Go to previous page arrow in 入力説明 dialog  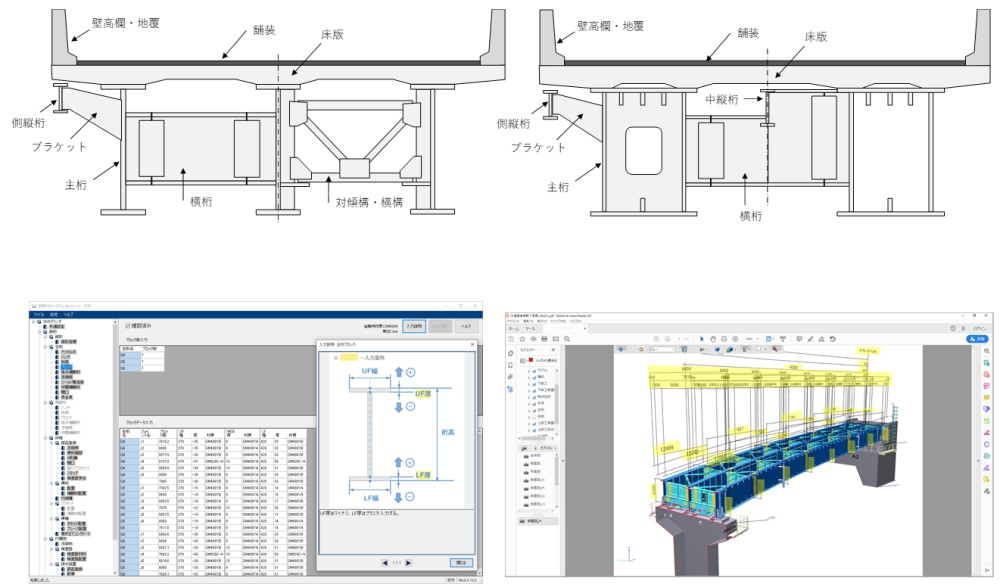pos(385,563)
